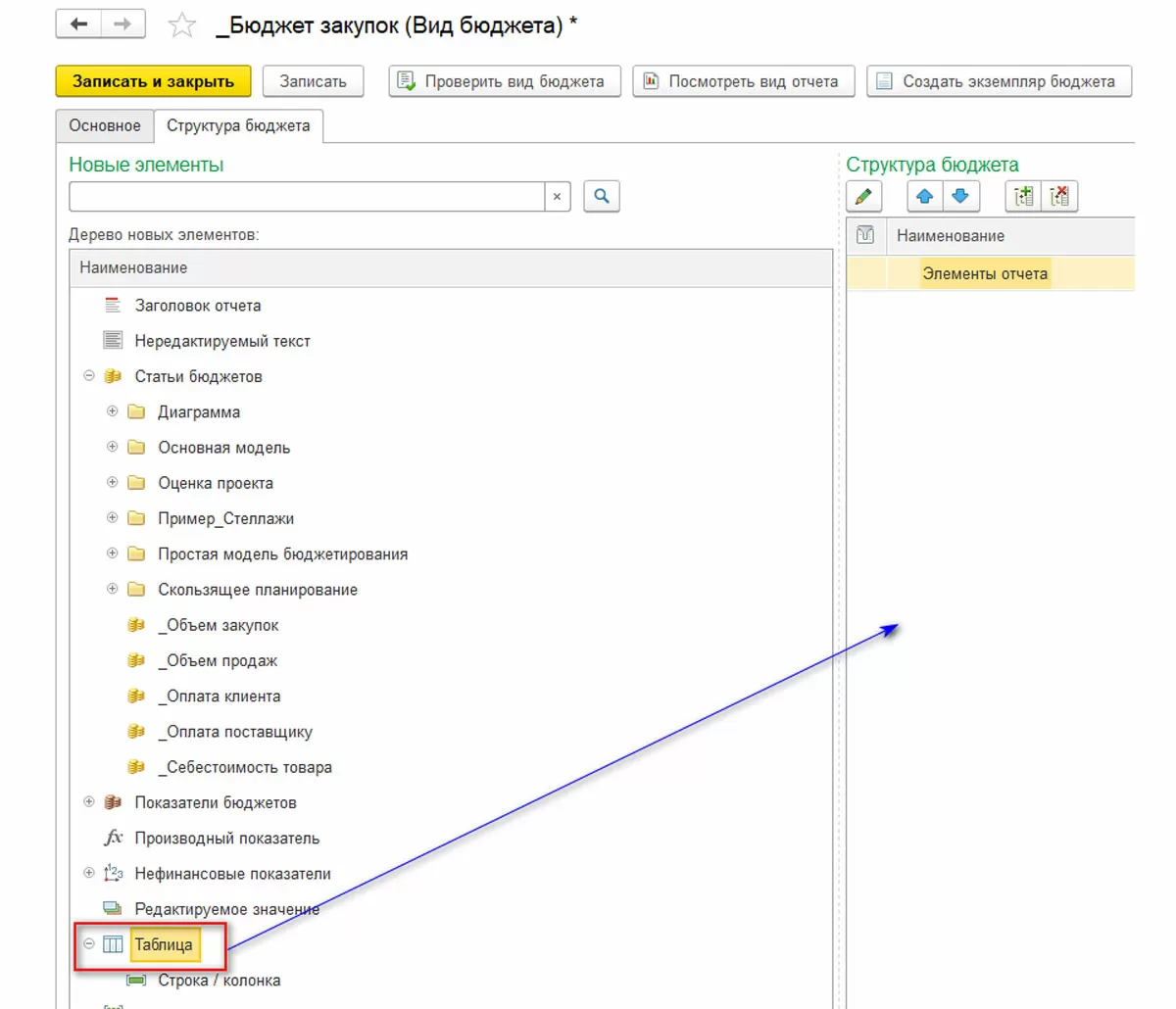
Task: Collapse all structure tree nodes
Action: pos(1059,196)
